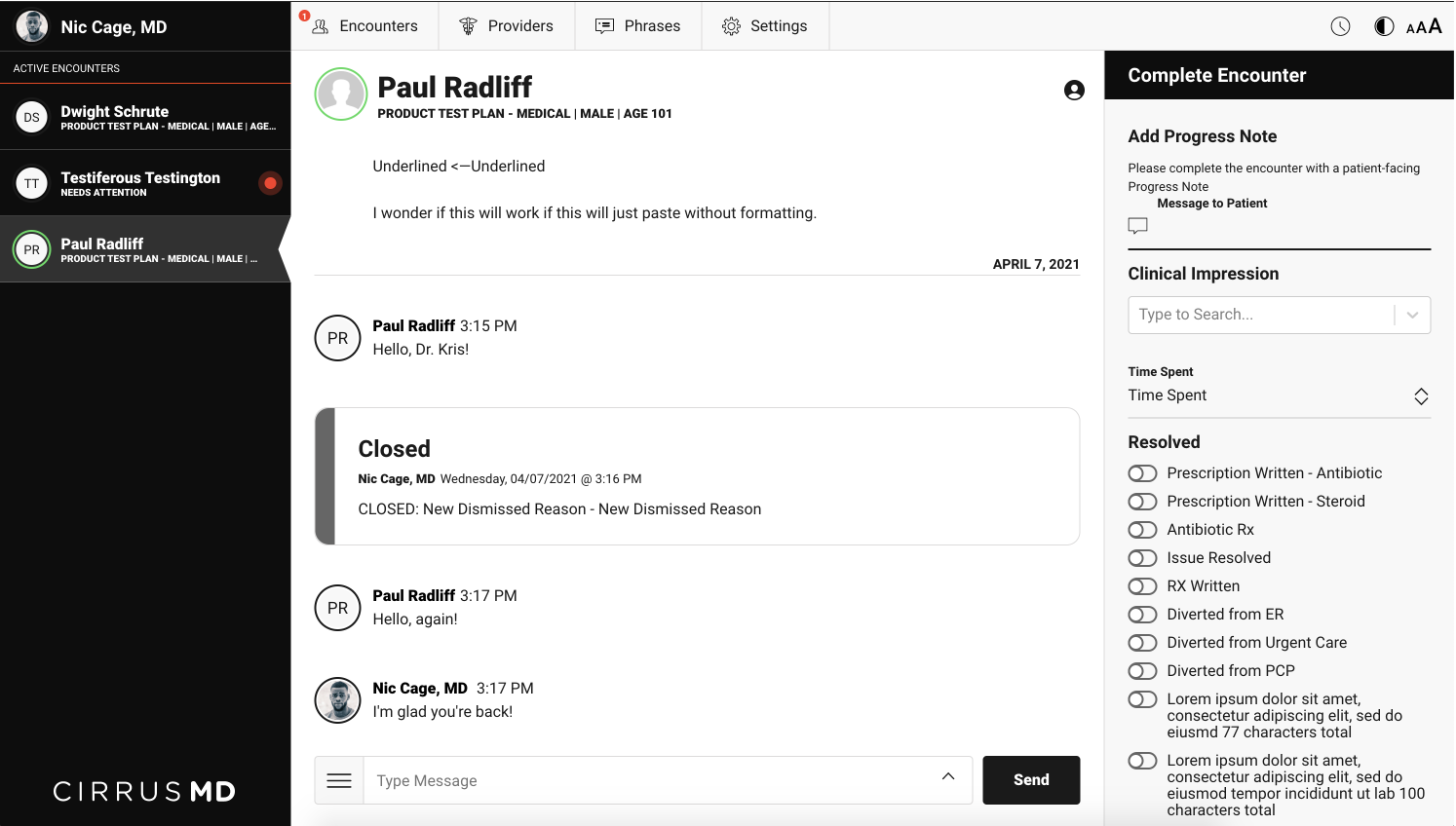Expand the message box chevron
The image size is (1456, 826).
tap(947, 776)
